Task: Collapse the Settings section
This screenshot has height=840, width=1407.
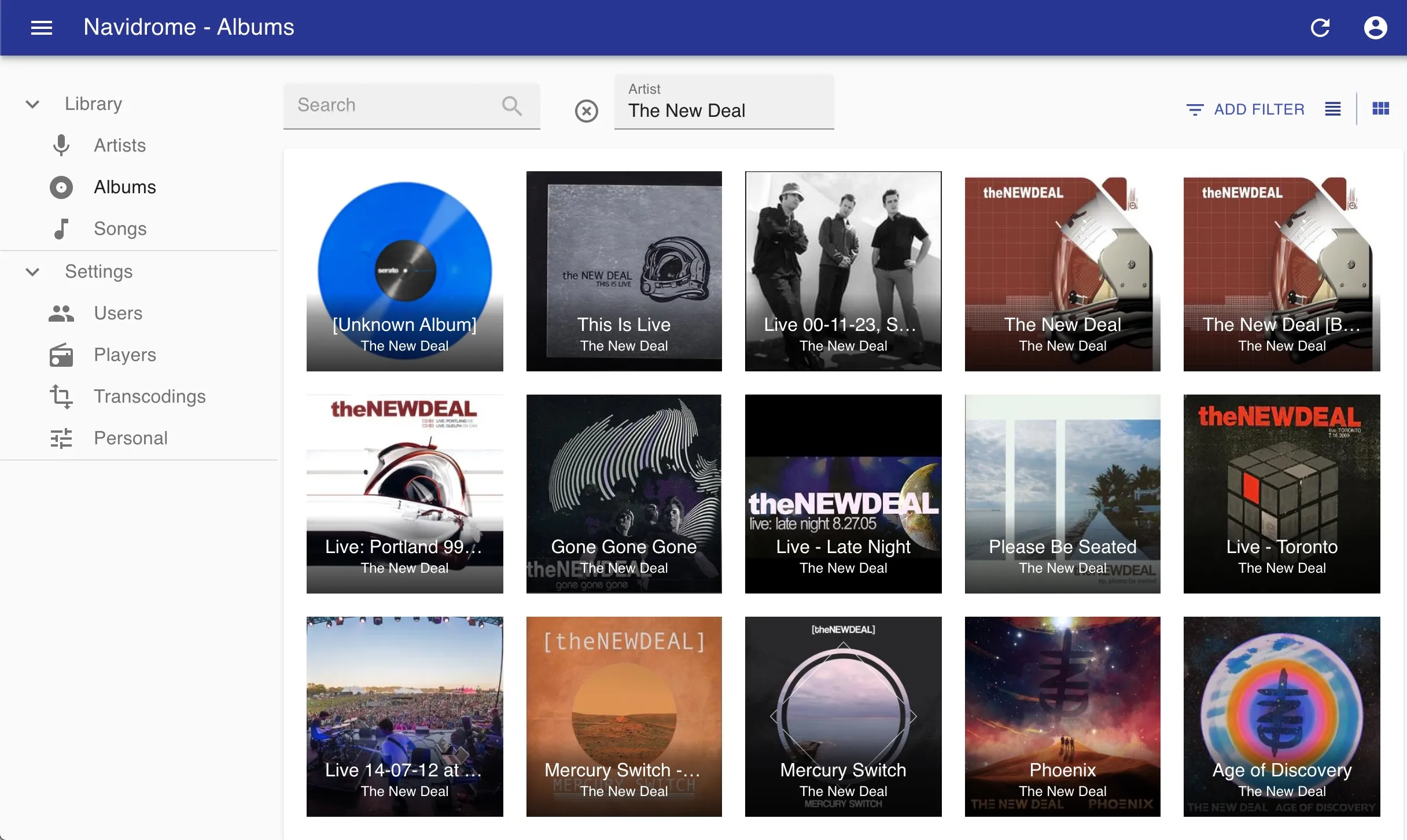Action: 32,272
